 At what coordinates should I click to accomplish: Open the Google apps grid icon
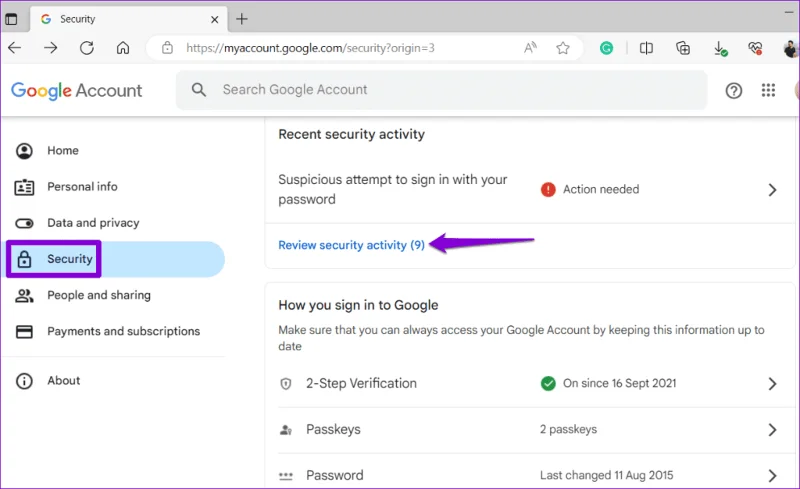(768, 90)
